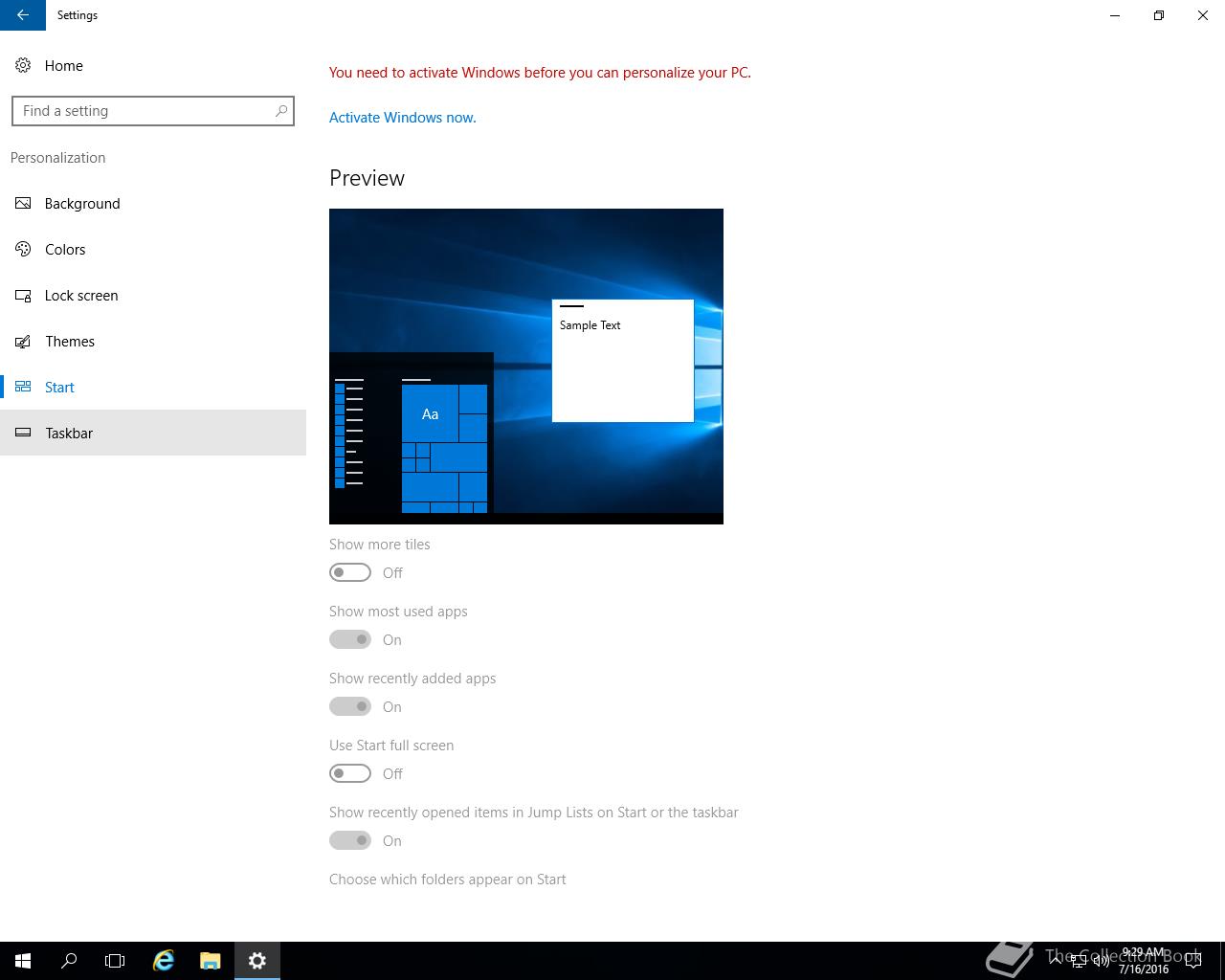Open File Explorer from the taskbar
The image size is (1225, 980).
point(210,961)
